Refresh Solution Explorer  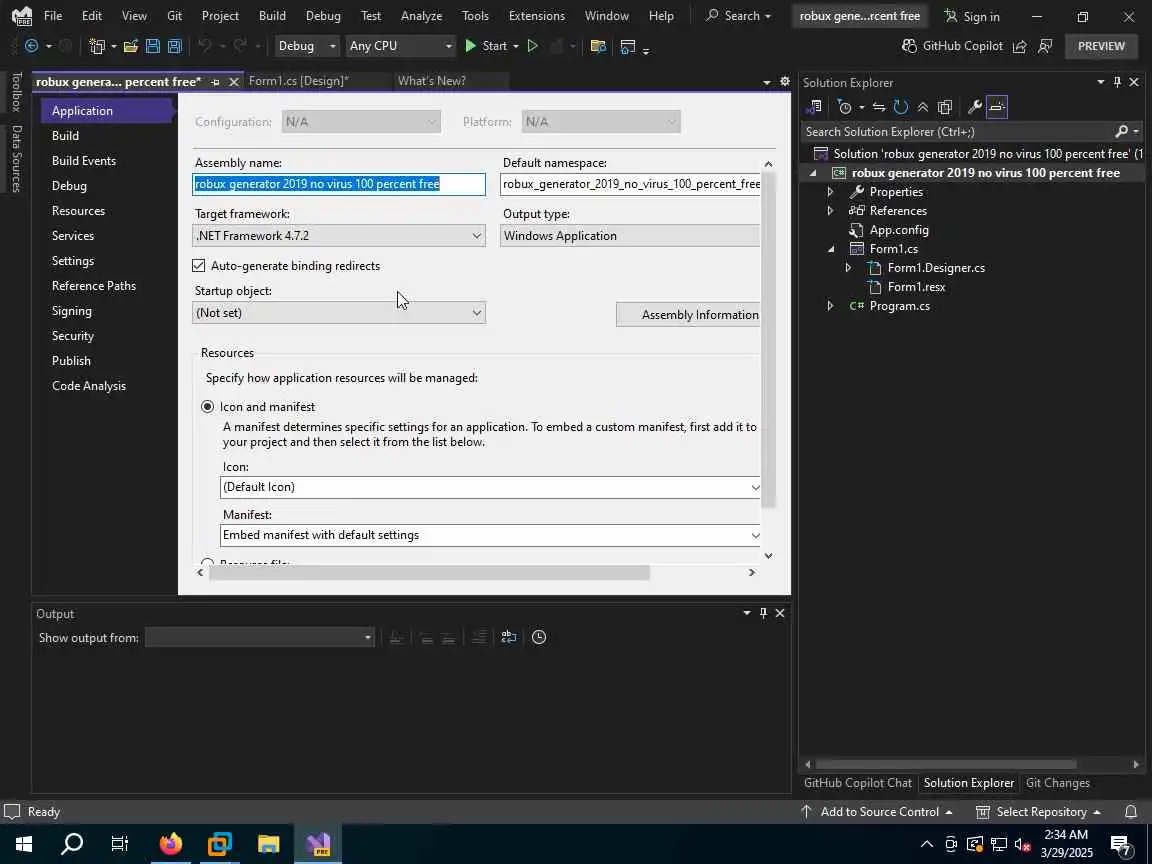pyautogui.click(x=901, y=107)
